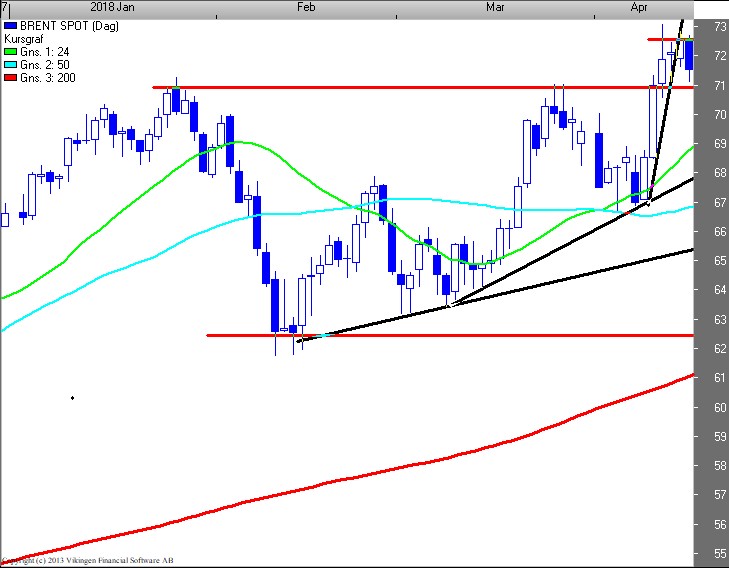
Task: Select the Mar month header
Action: [495, 8]
